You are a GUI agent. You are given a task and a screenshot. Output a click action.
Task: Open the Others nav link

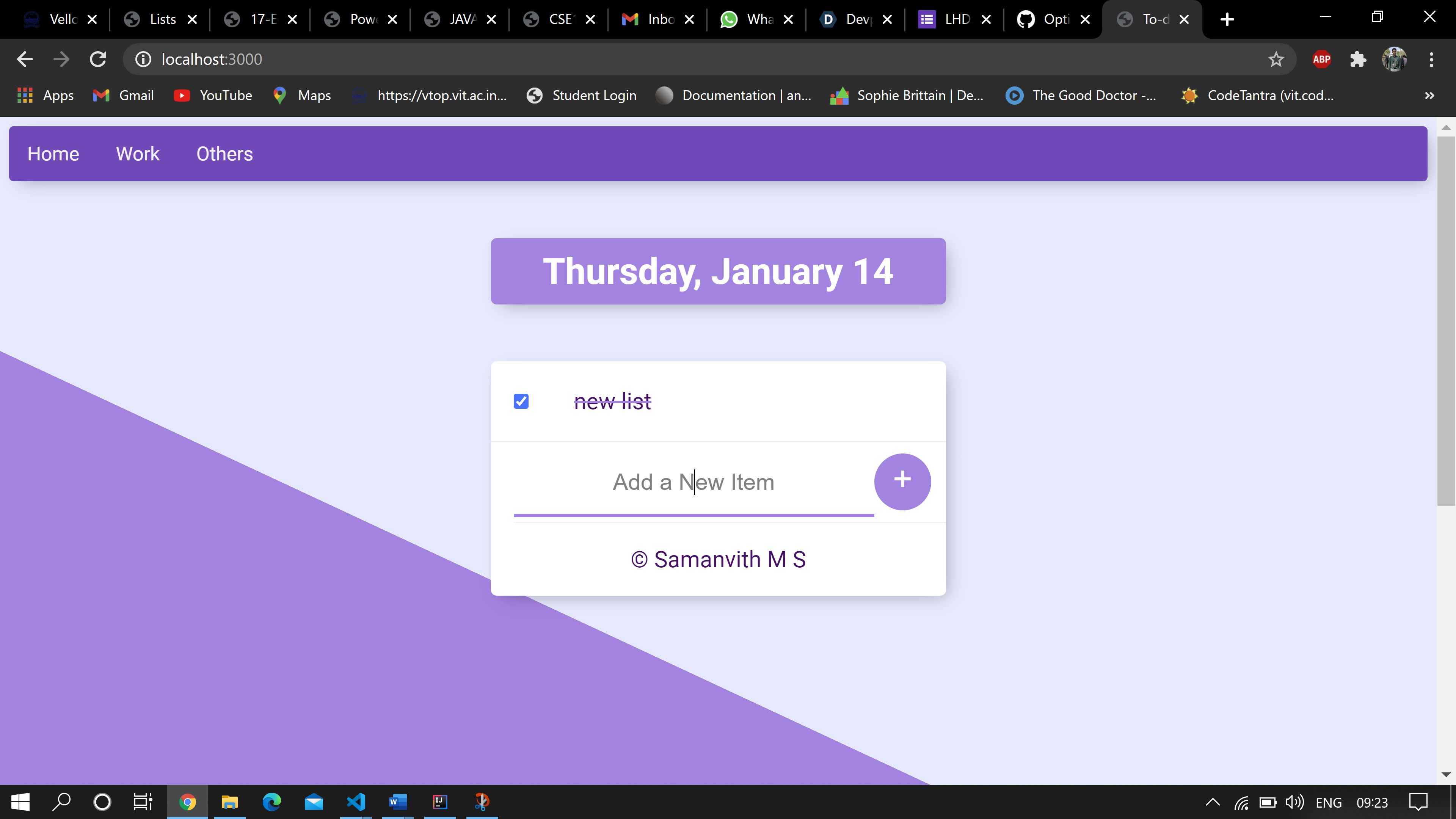224,154
